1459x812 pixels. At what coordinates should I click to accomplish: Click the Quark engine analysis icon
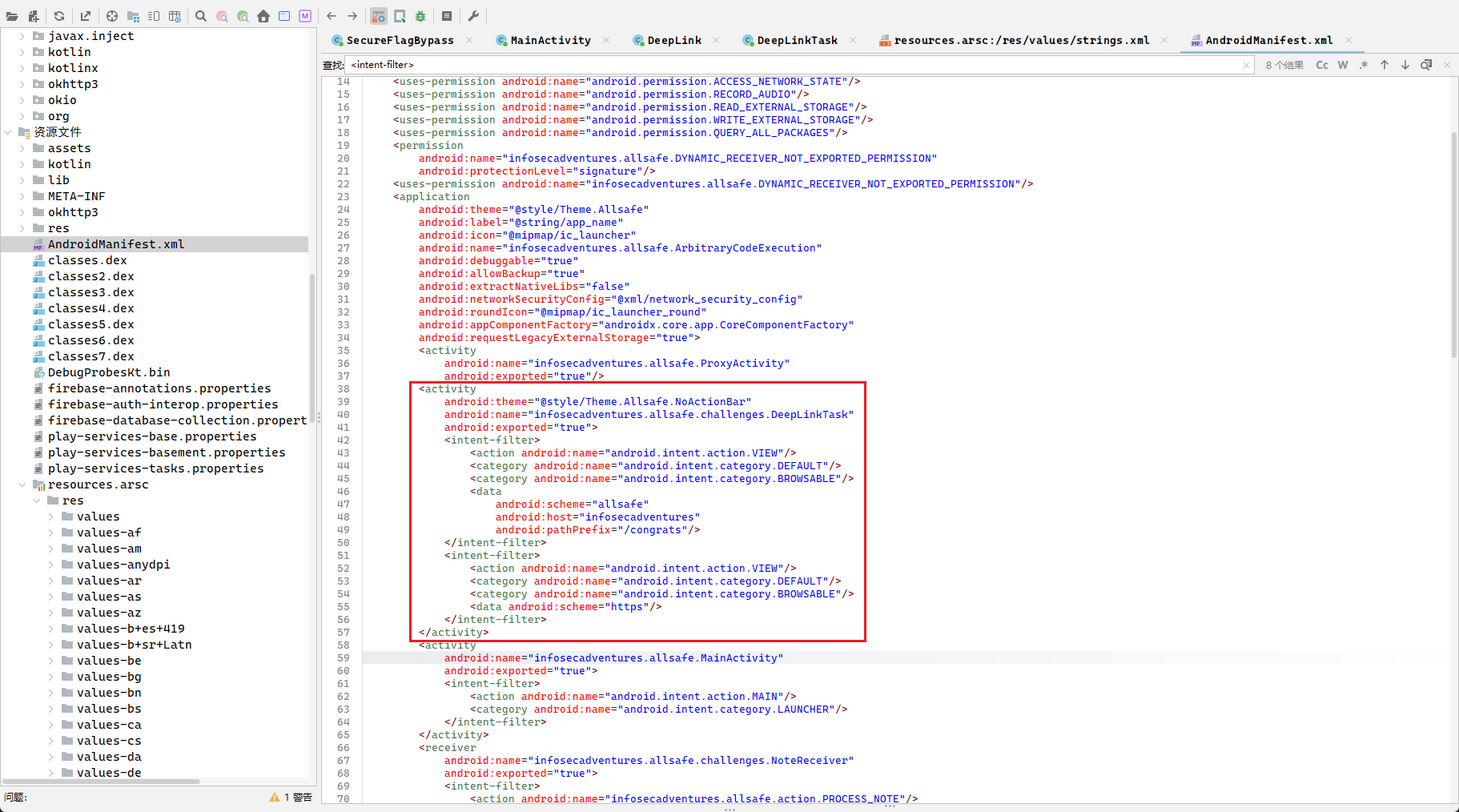click(400, 16)
